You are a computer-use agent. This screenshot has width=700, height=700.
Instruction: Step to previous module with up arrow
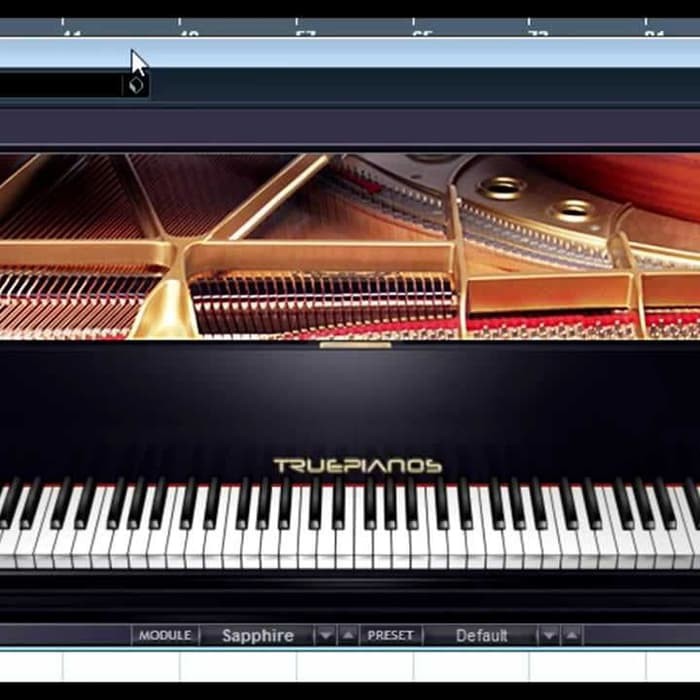[x=347, y=635]
